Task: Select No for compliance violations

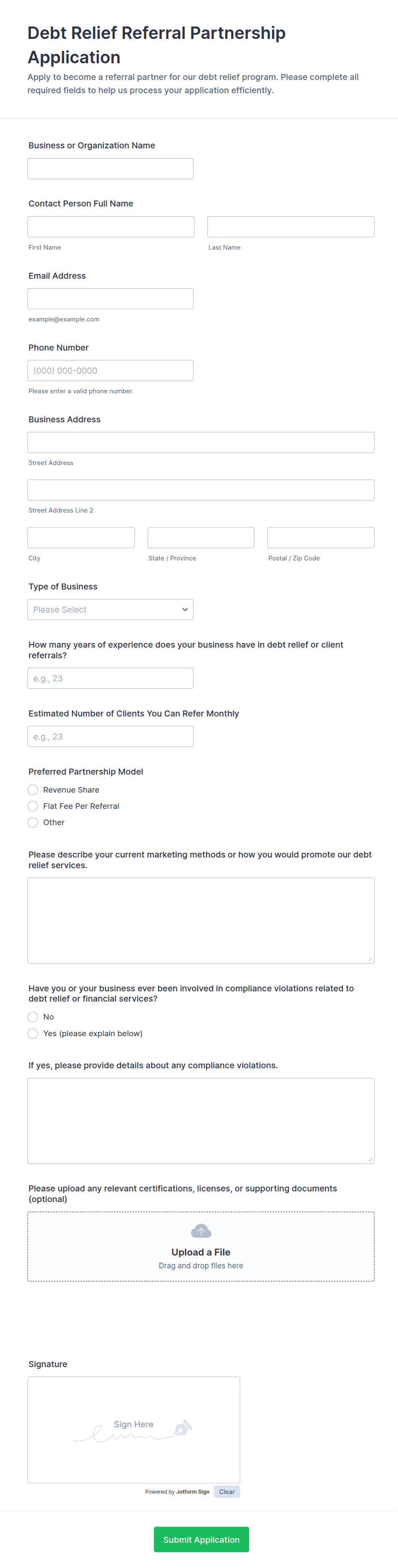Action: [33, 1017]
